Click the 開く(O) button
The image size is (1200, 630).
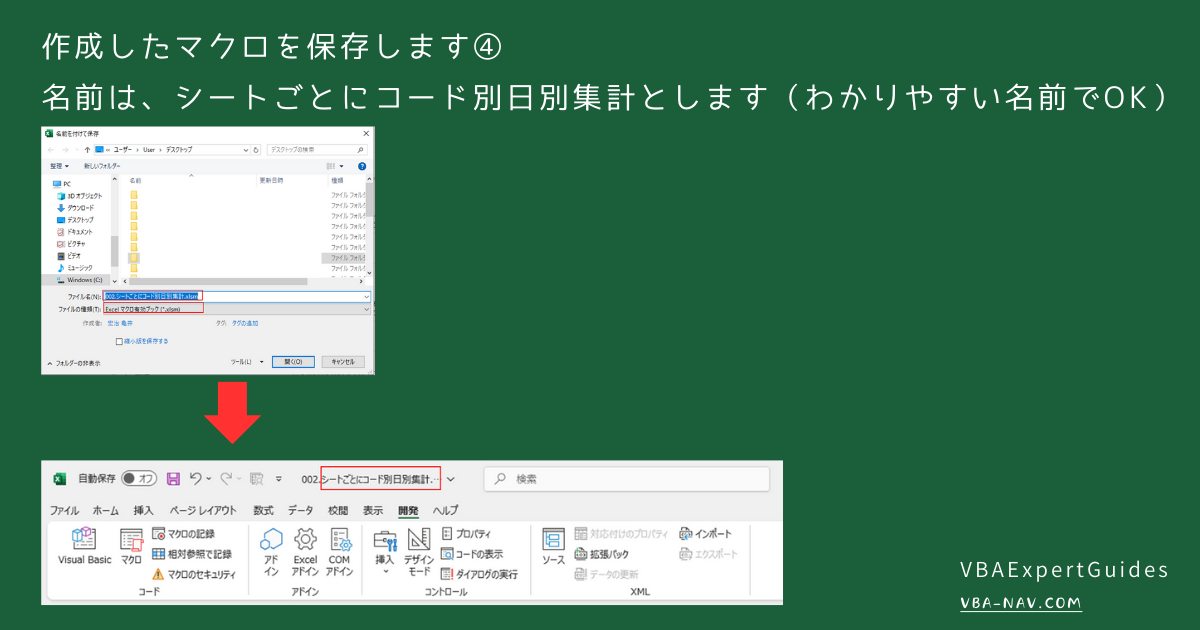[292, 362]
